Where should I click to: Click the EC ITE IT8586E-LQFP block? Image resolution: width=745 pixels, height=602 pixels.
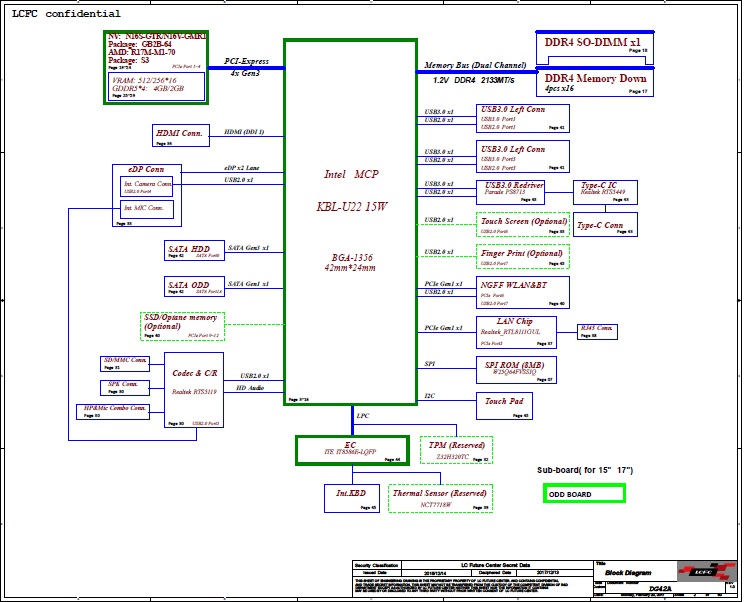pos(351,450)
